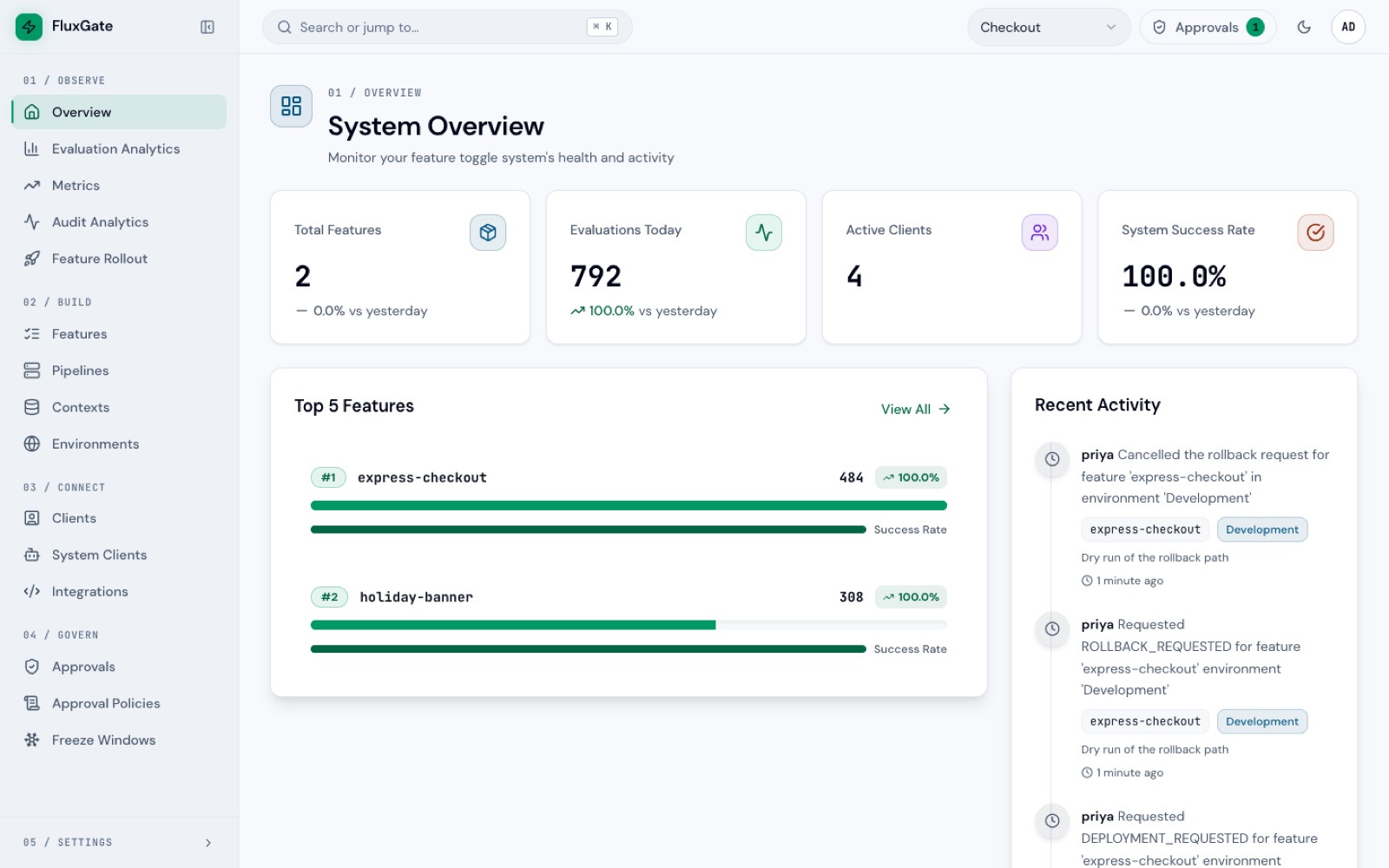
Task: Click the Clients icon under Connect
Action: tap(32, 518)
